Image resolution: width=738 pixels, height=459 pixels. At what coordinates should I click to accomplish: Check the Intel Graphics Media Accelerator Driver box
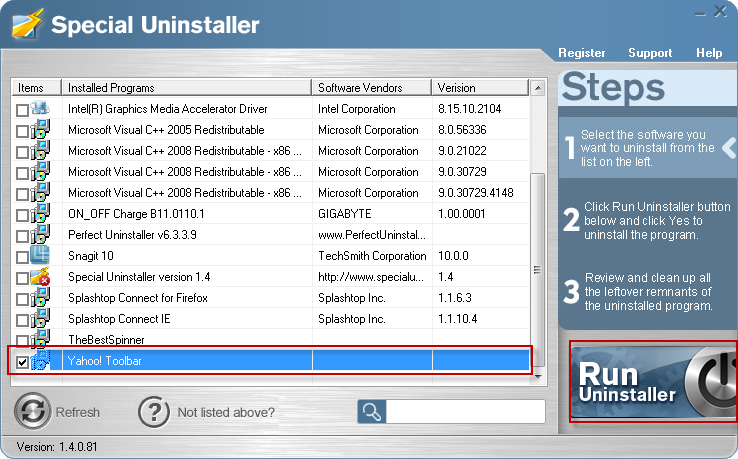pyautogui.click(x=22, y=110)
